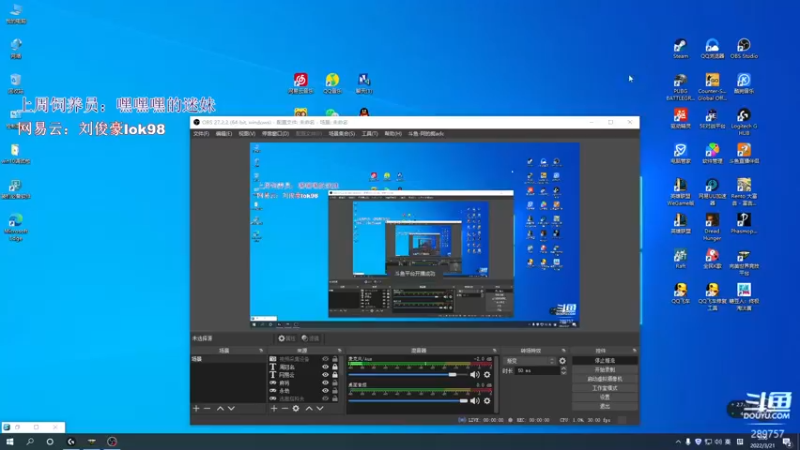Viewport: 800px width, 450px height.
Task: Increase transition duration with up stepper
Action: [563, 368]
